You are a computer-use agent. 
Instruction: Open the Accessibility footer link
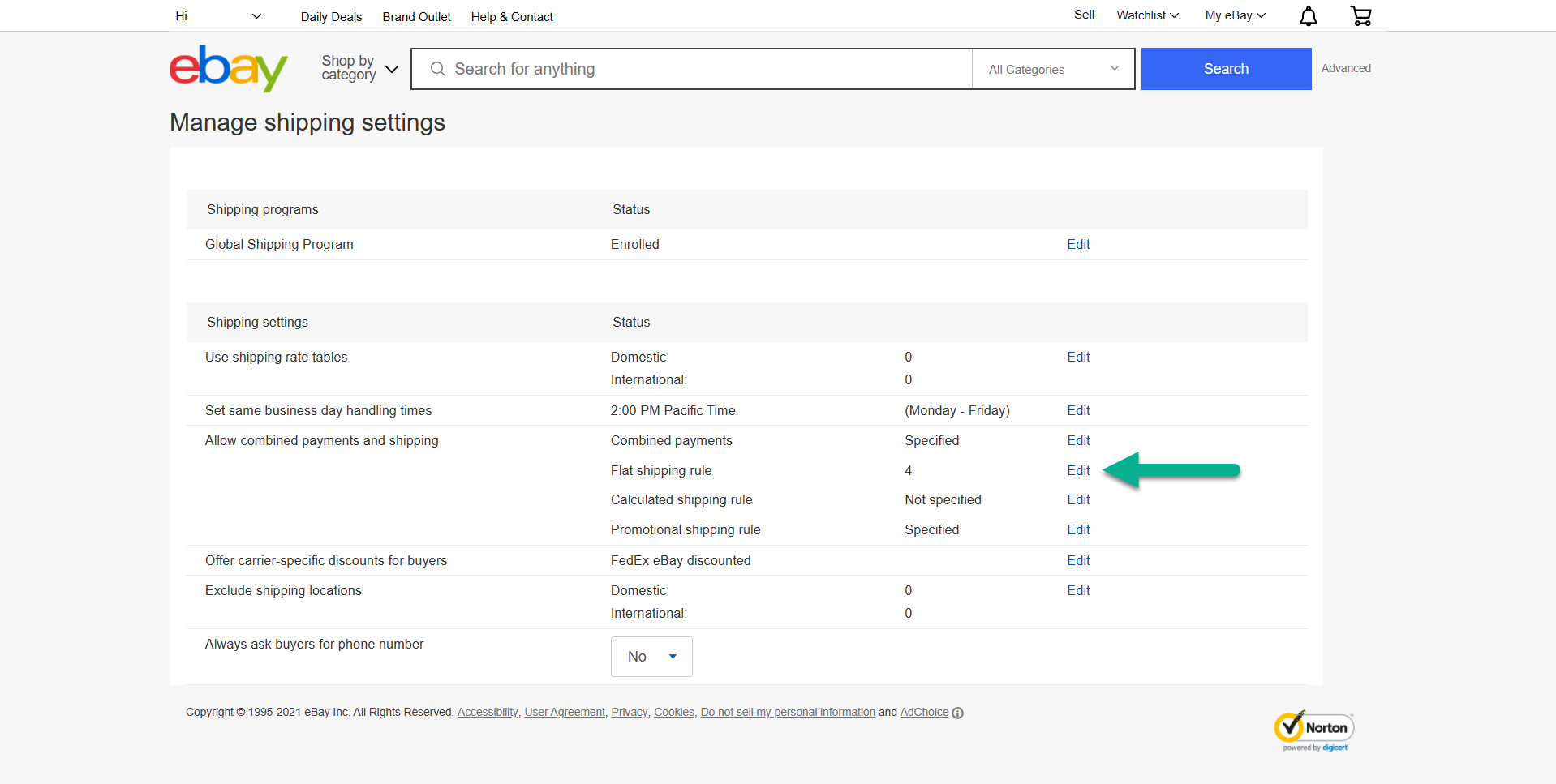click(488, 712)
